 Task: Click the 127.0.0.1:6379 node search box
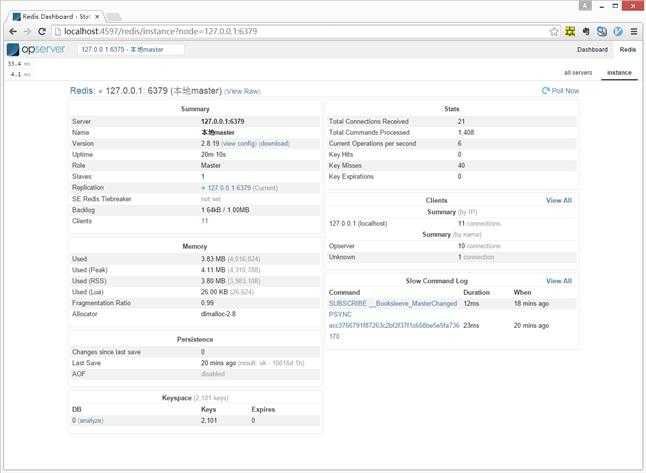[x=131, y=49]
